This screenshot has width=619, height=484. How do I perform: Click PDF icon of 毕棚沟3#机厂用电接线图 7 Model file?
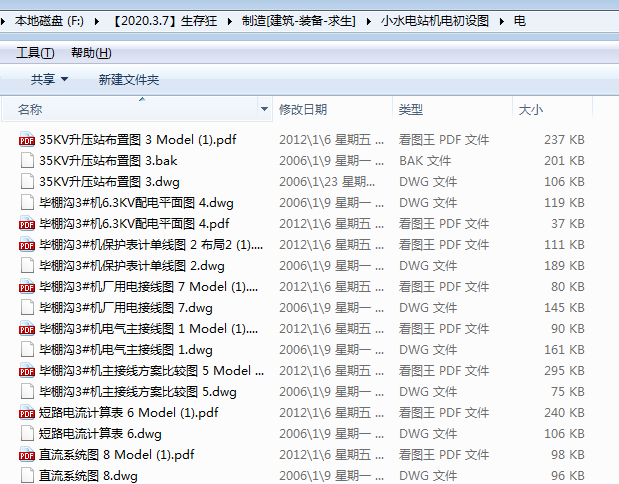(27, 287)
